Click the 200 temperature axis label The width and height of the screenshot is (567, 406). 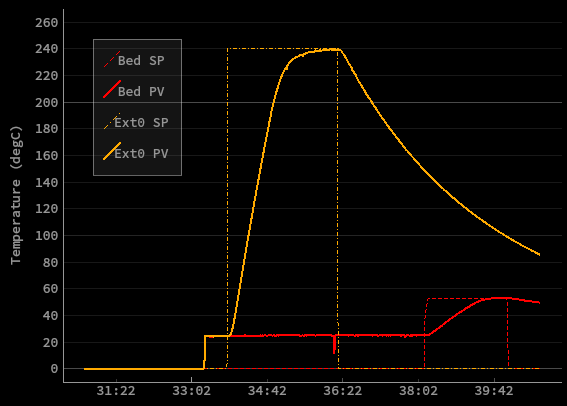[x=47, y=103]
